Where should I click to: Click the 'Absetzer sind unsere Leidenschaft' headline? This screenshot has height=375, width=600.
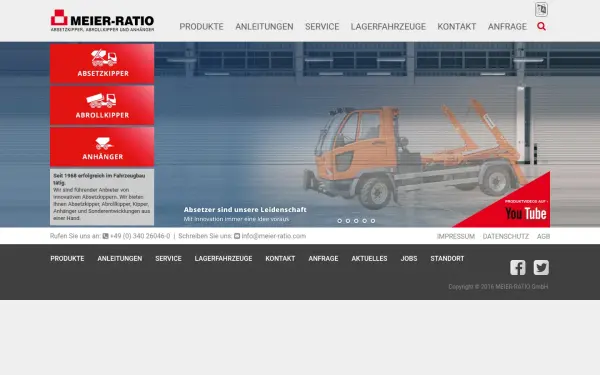coord(245,210)
